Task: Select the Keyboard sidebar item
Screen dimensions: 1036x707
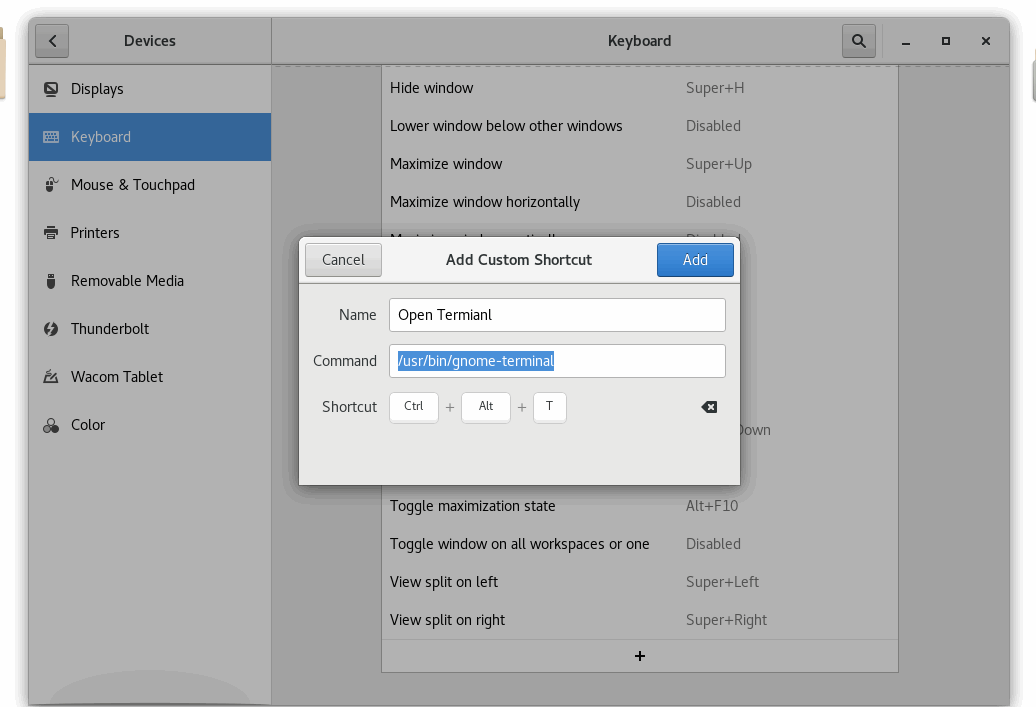Action: 150,137
